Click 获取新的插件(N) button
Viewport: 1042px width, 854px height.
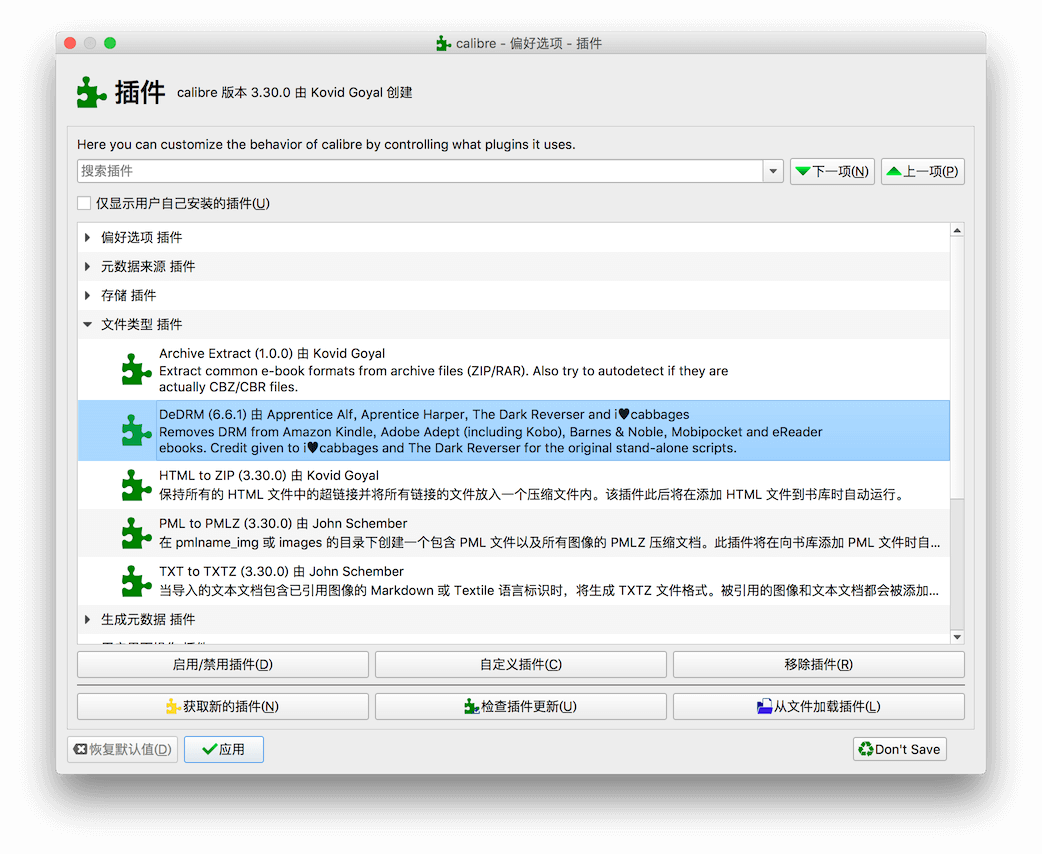(x=223, y=706)
